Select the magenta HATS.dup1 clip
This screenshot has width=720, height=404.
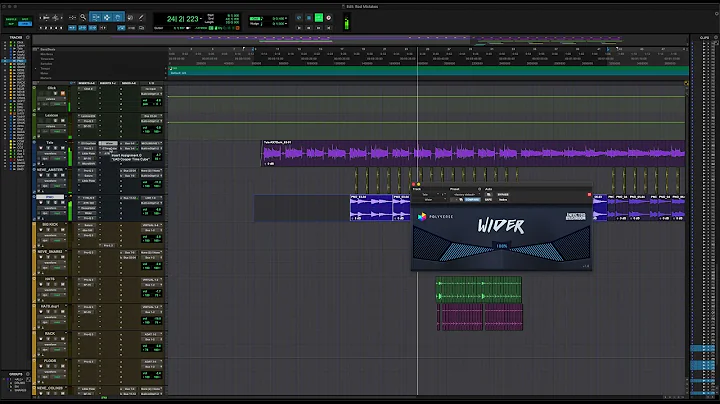[480, 317]
